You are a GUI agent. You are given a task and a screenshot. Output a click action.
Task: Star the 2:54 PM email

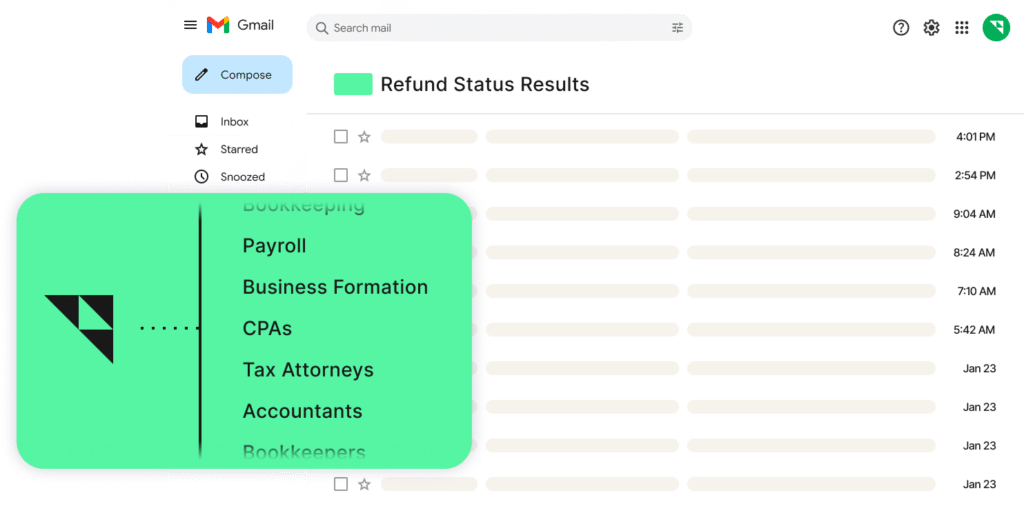click(x=364, y=176)
